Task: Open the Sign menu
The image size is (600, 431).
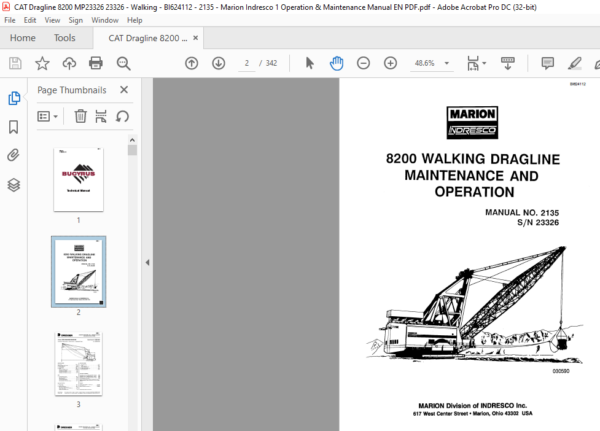Action: click(x=75, y=20)
